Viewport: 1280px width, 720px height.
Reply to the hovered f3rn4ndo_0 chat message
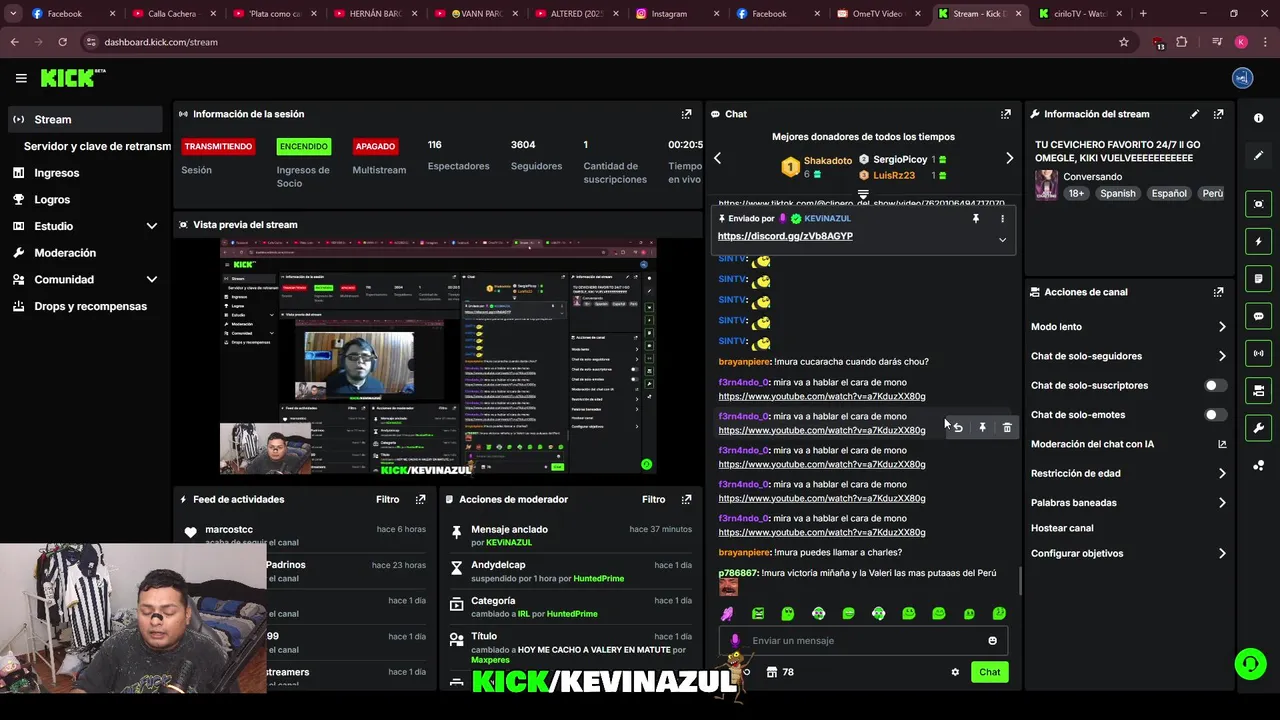tap(958, 428)
